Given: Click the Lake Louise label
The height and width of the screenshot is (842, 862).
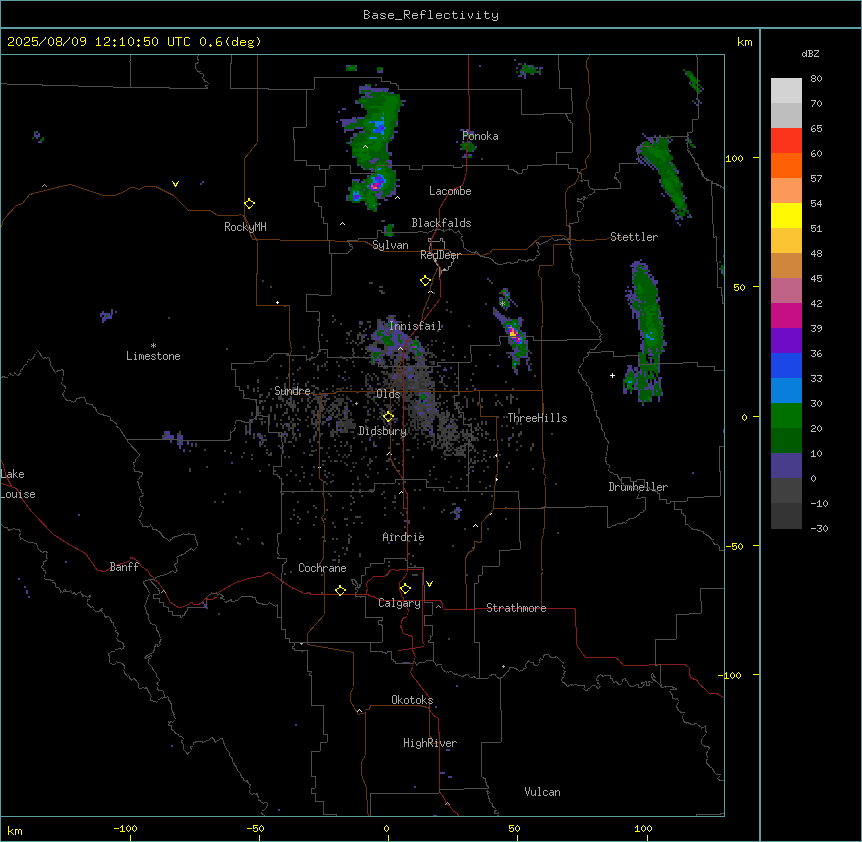Looking at the screenshot, I should coord(18,484).
